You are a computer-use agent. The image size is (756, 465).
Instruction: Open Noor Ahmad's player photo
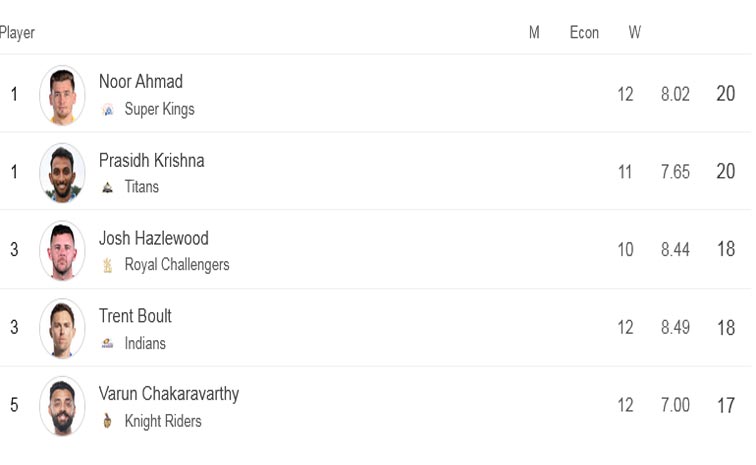[x=62, y=95]
